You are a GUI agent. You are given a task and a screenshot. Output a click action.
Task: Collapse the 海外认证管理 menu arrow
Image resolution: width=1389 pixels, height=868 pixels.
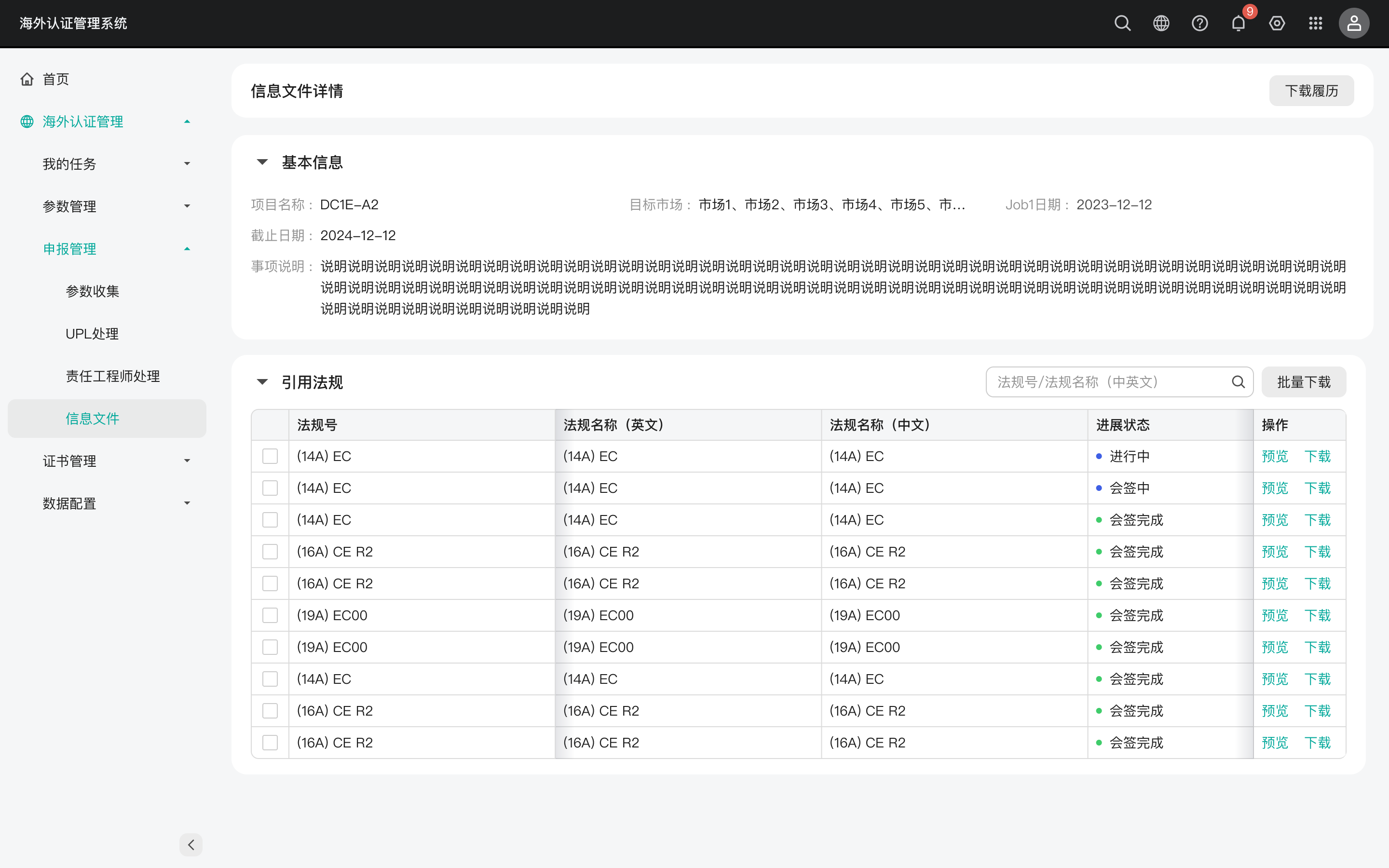pos(187,121)
